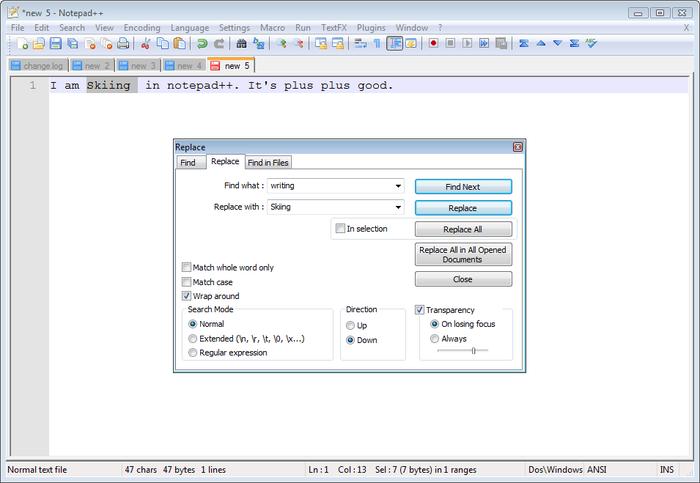Click the Cut scissors icon
The image size is (700, 483).
146,43
